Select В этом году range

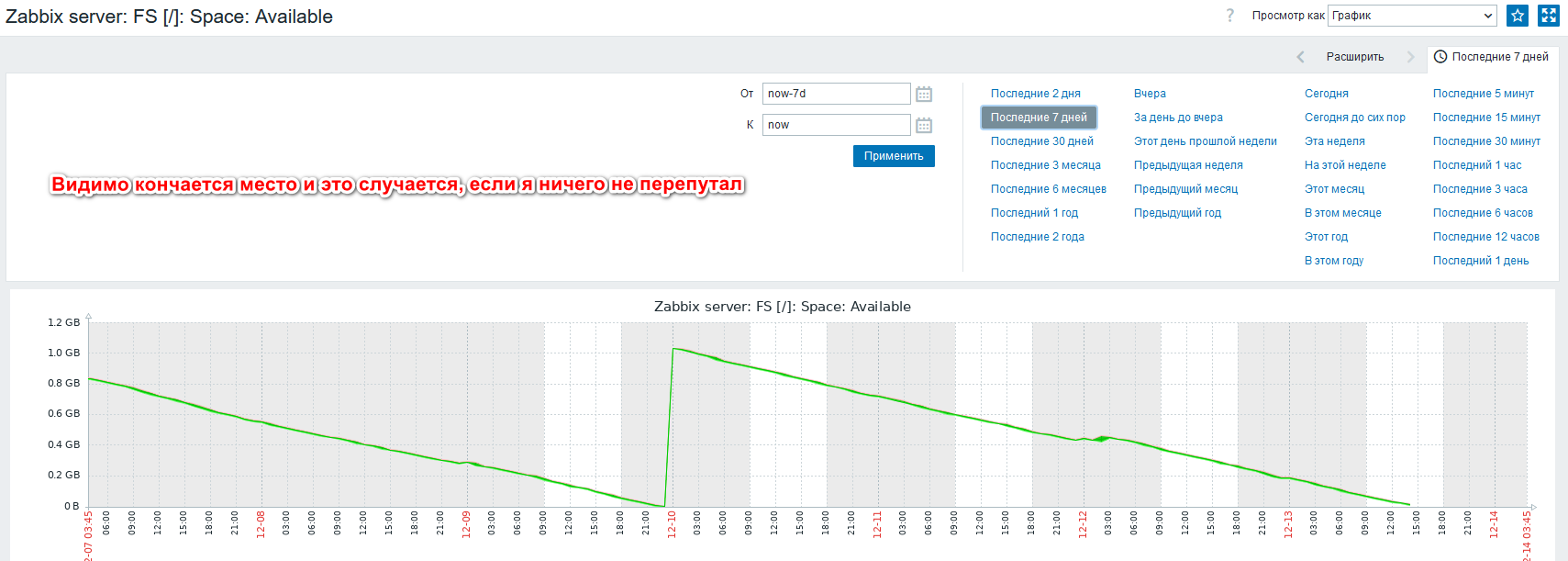1333,261
